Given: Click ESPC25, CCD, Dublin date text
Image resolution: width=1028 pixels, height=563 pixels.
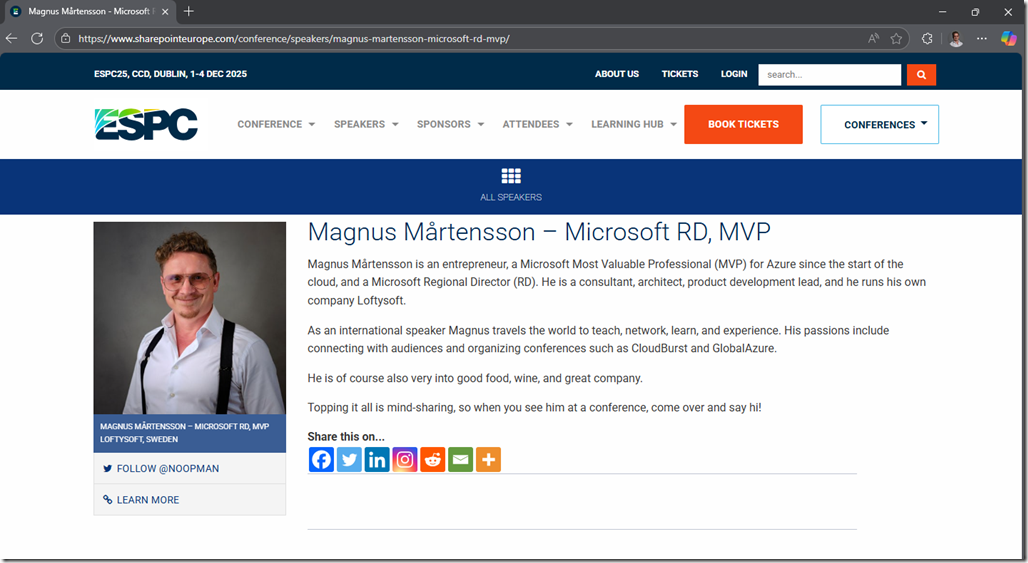Looking at the screenshot, I should click(x=170, y=74).
